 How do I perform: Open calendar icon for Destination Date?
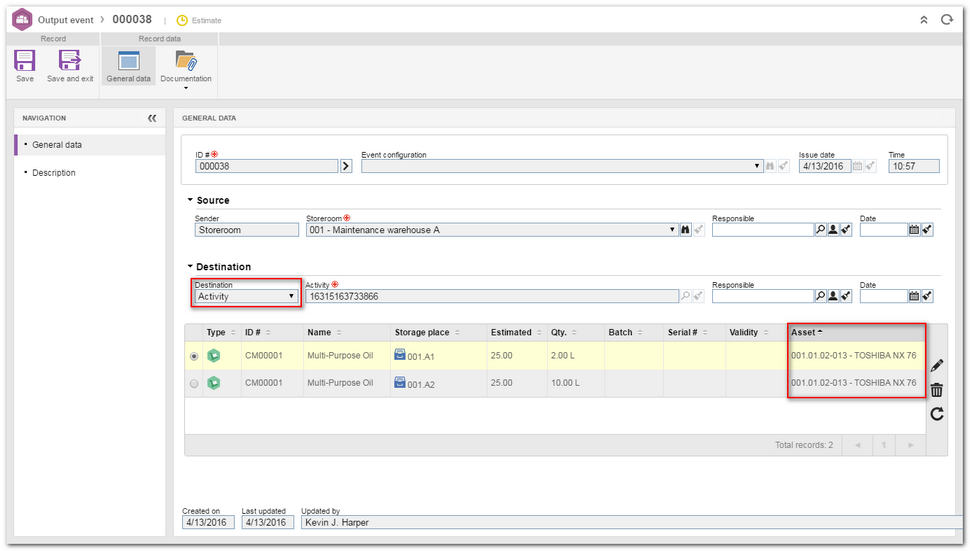pyautogui.click(x=914, y=296)
